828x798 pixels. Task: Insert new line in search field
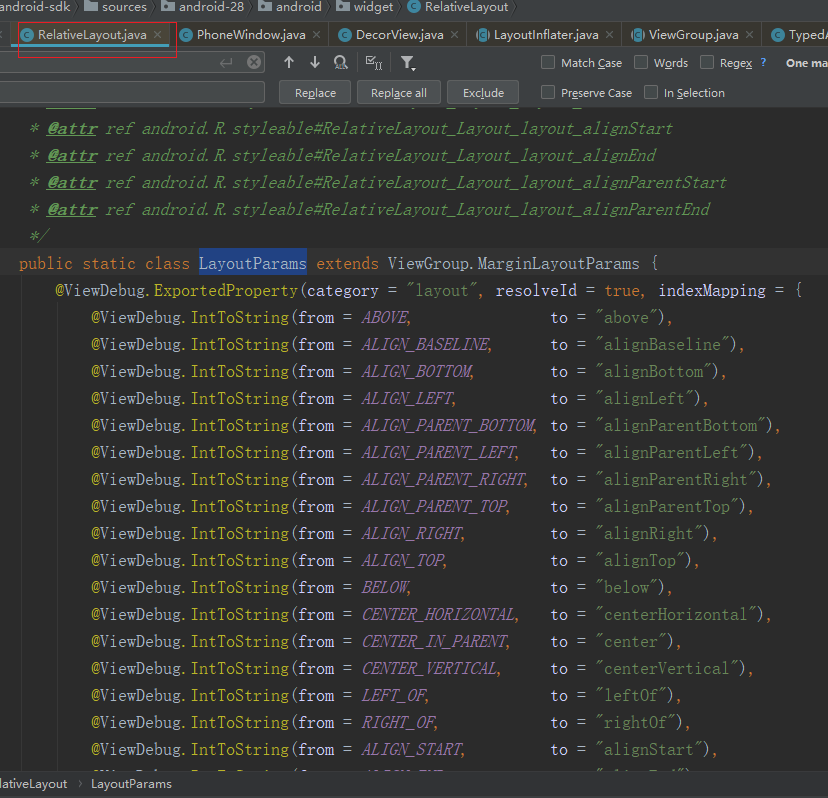[226, 63]
